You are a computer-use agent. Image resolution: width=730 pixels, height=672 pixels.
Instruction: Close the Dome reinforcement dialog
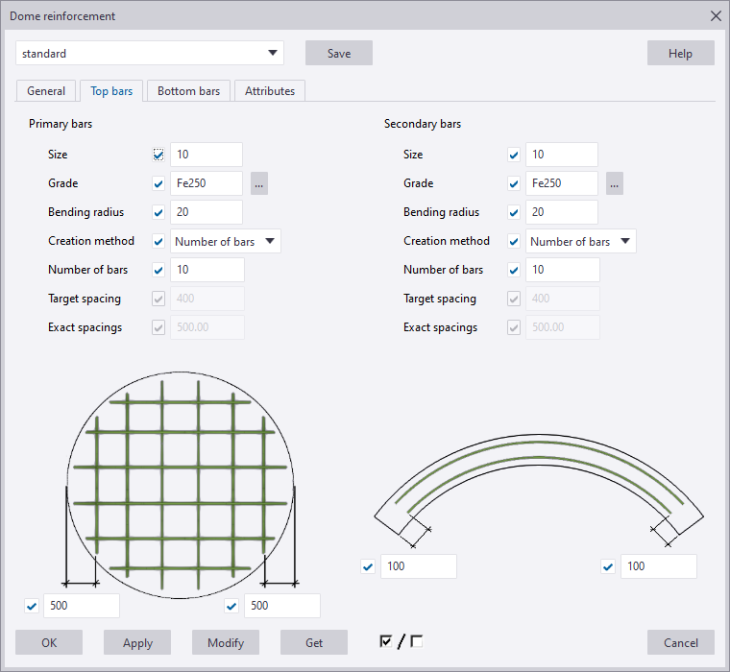715,16
